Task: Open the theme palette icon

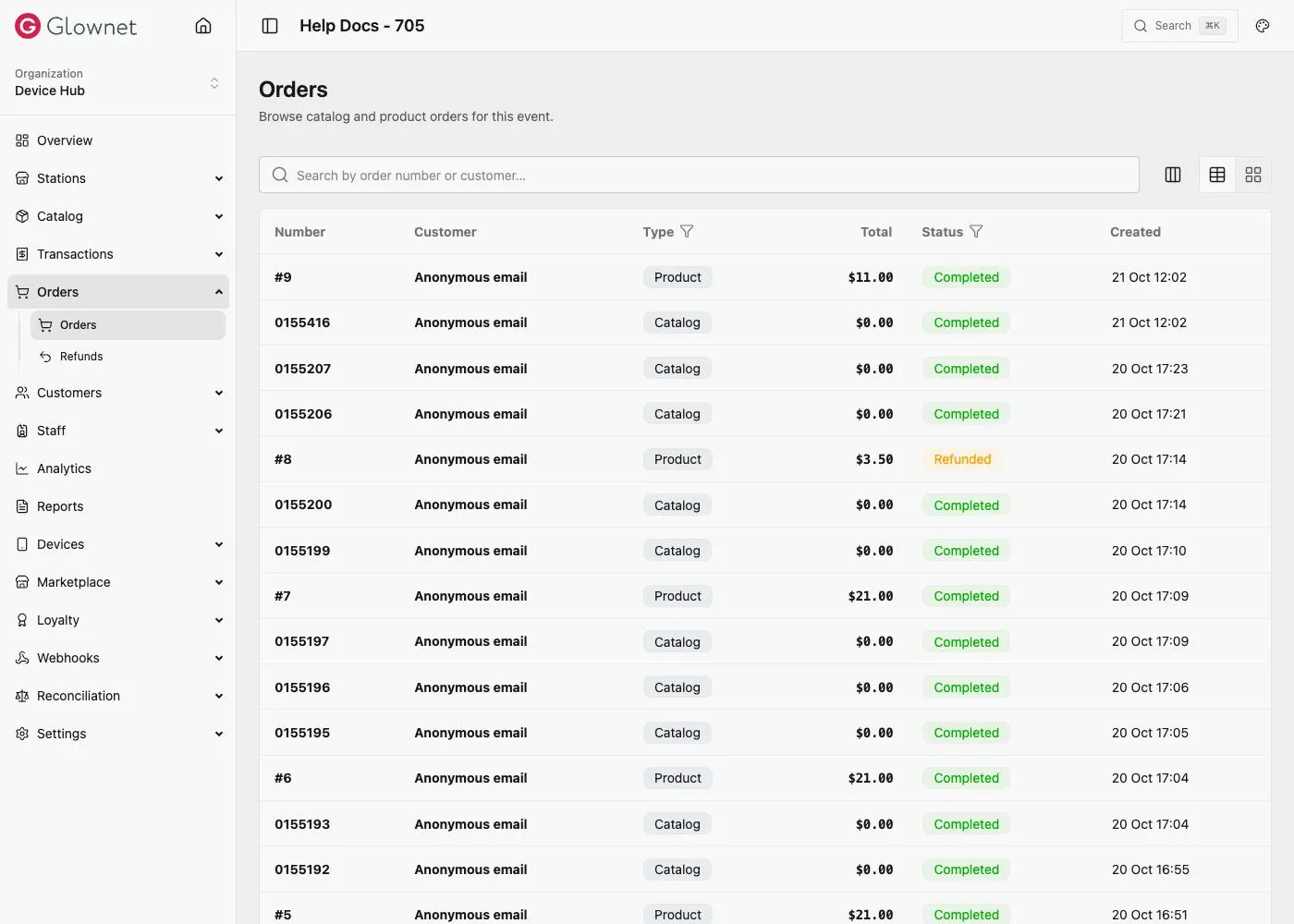Action: pos(1263,26)
